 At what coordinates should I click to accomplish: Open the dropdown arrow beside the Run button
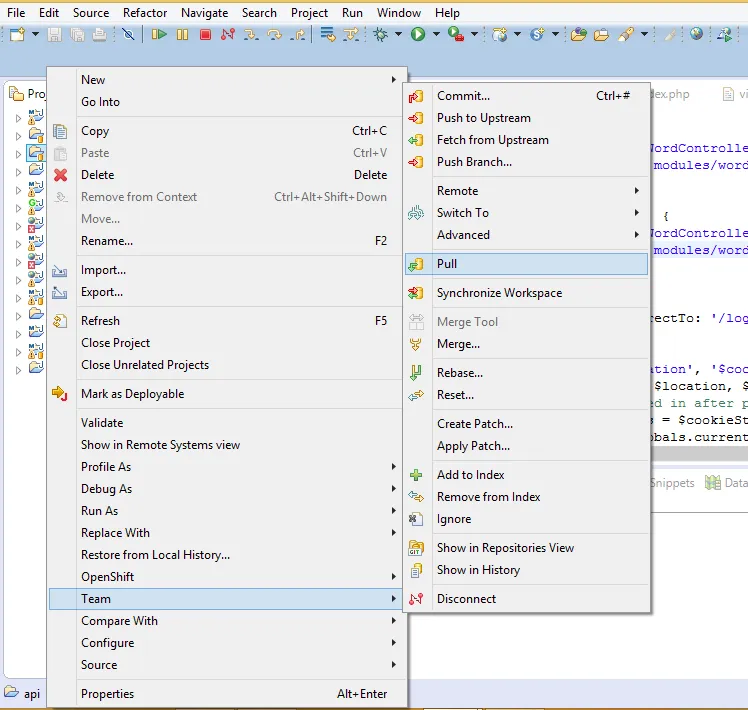coord(435,35)
